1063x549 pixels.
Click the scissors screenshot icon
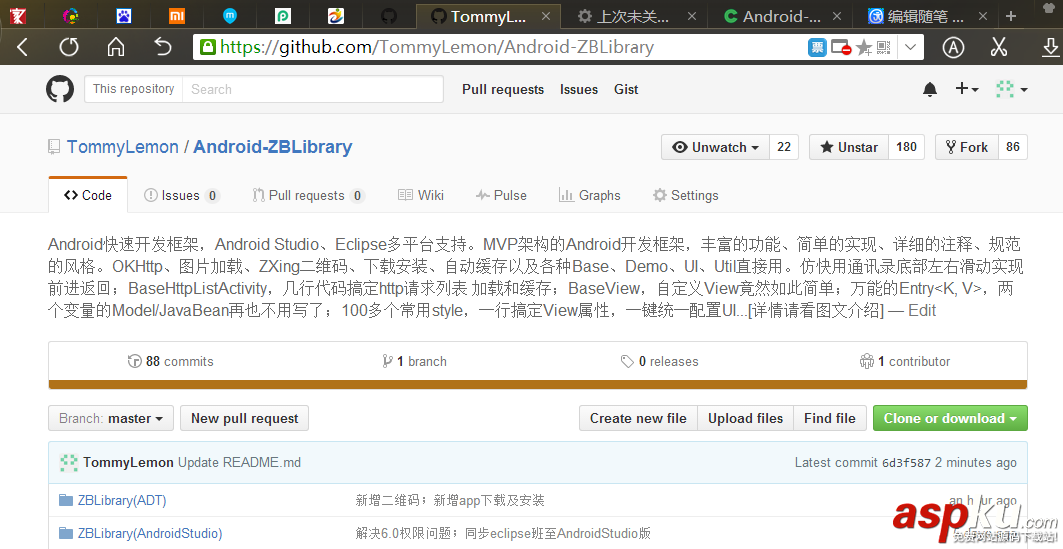(x=999, y=47)
